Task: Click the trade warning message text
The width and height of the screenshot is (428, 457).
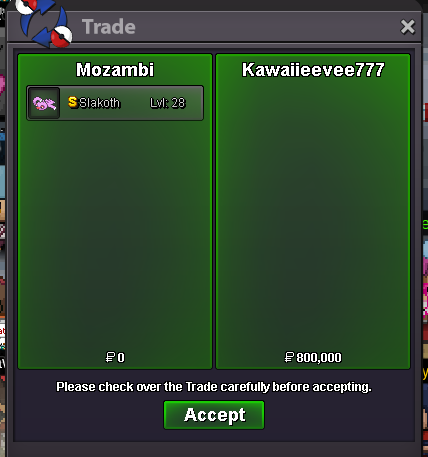Action: pyautogui.click(x=214, y=387)
